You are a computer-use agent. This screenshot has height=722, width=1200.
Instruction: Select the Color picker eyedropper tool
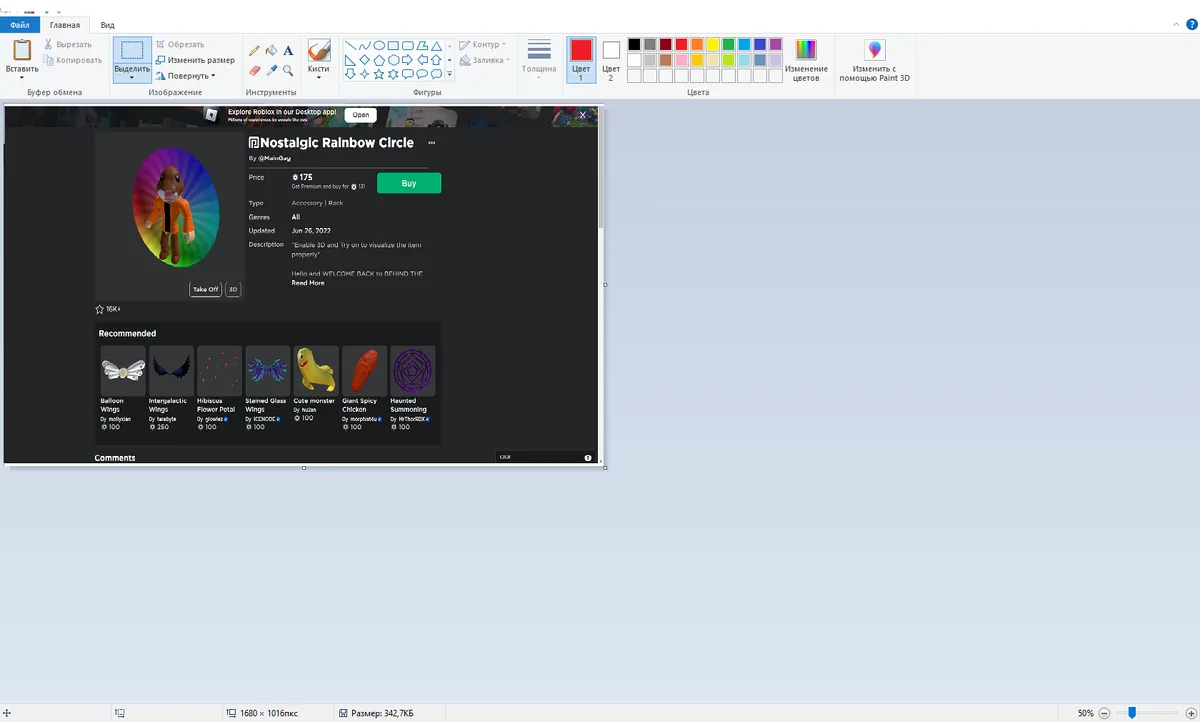271,71
